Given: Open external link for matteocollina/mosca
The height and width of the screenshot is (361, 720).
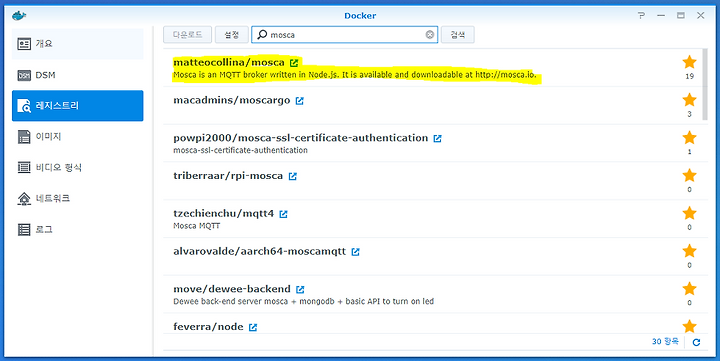Looking at the screenshot, I should 294,63.
